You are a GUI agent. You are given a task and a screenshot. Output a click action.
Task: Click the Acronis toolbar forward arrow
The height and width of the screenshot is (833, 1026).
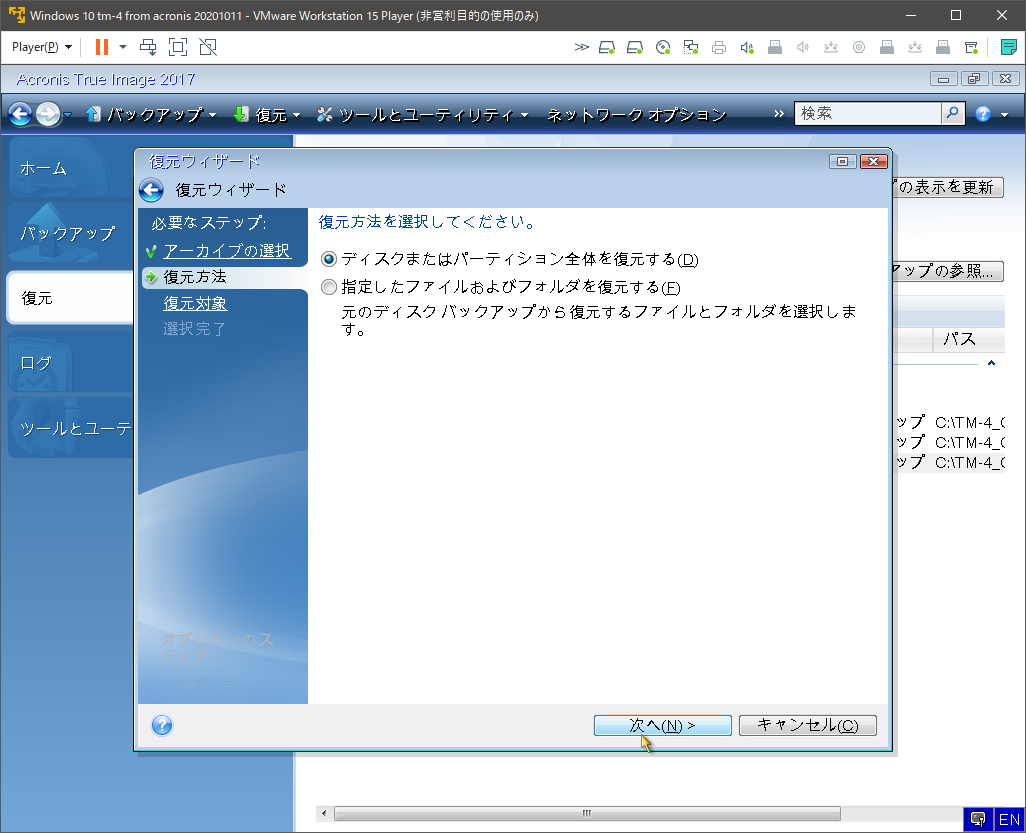tap(48, 115)
